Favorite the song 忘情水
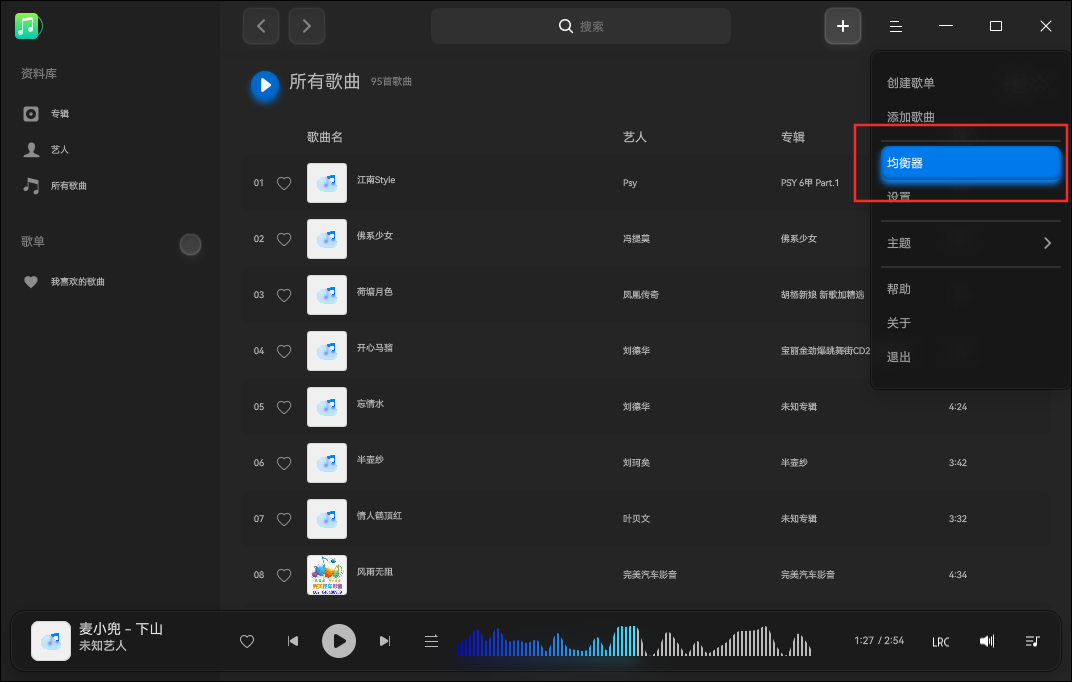This screenshot has height=682, width=1072. pyautogui.click(x=284, y=407)
